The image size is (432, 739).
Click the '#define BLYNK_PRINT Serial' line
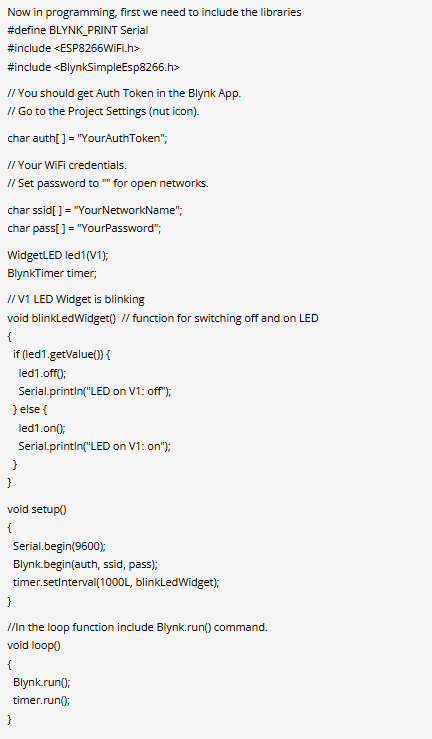[x=78, y=30]
